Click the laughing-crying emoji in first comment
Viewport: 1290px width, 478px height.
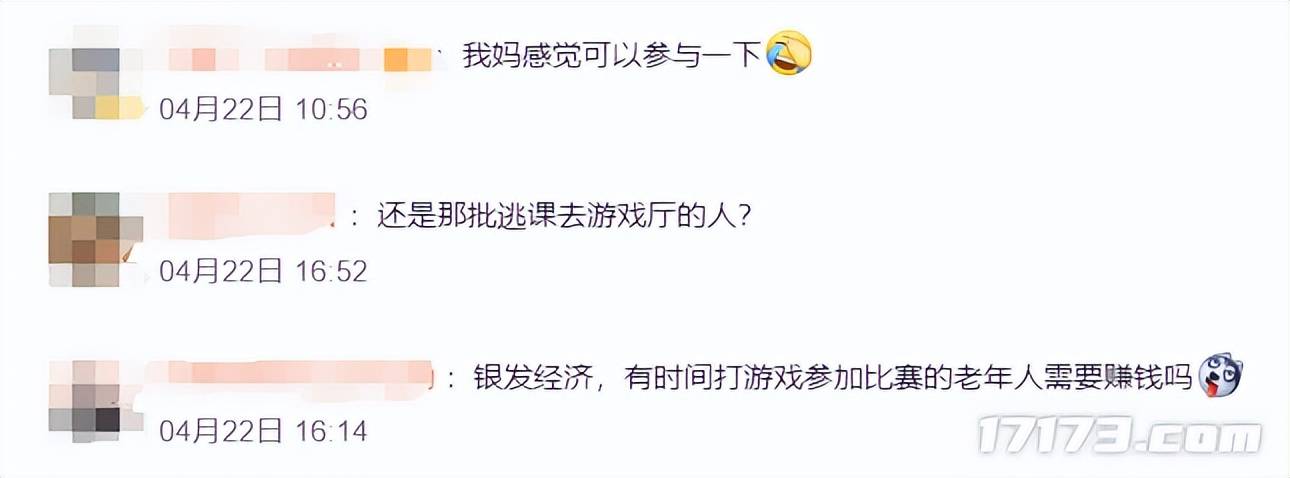coord(789,55)
